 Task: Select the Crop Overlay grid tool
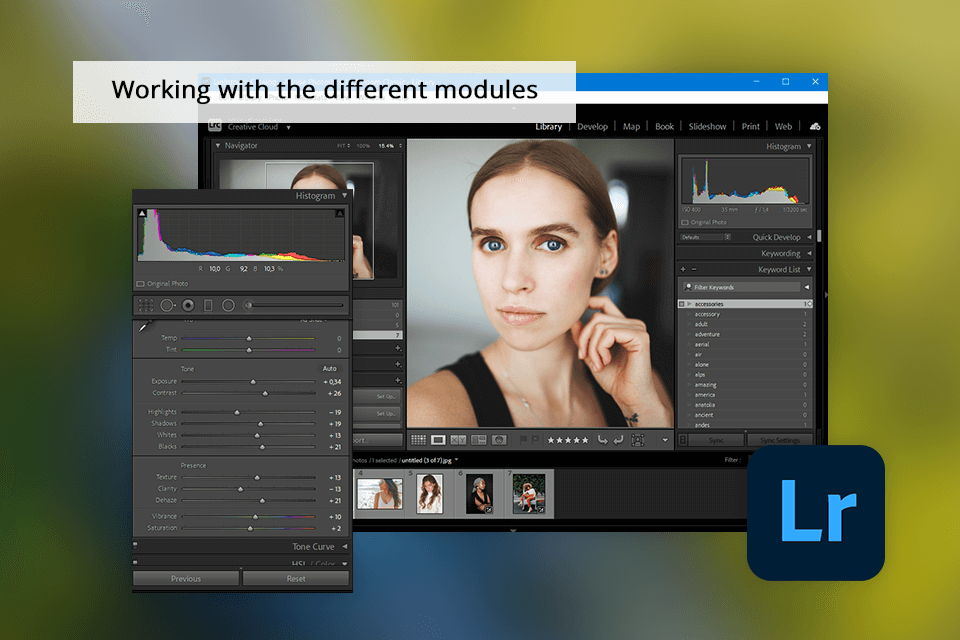[x=146, y=305]
